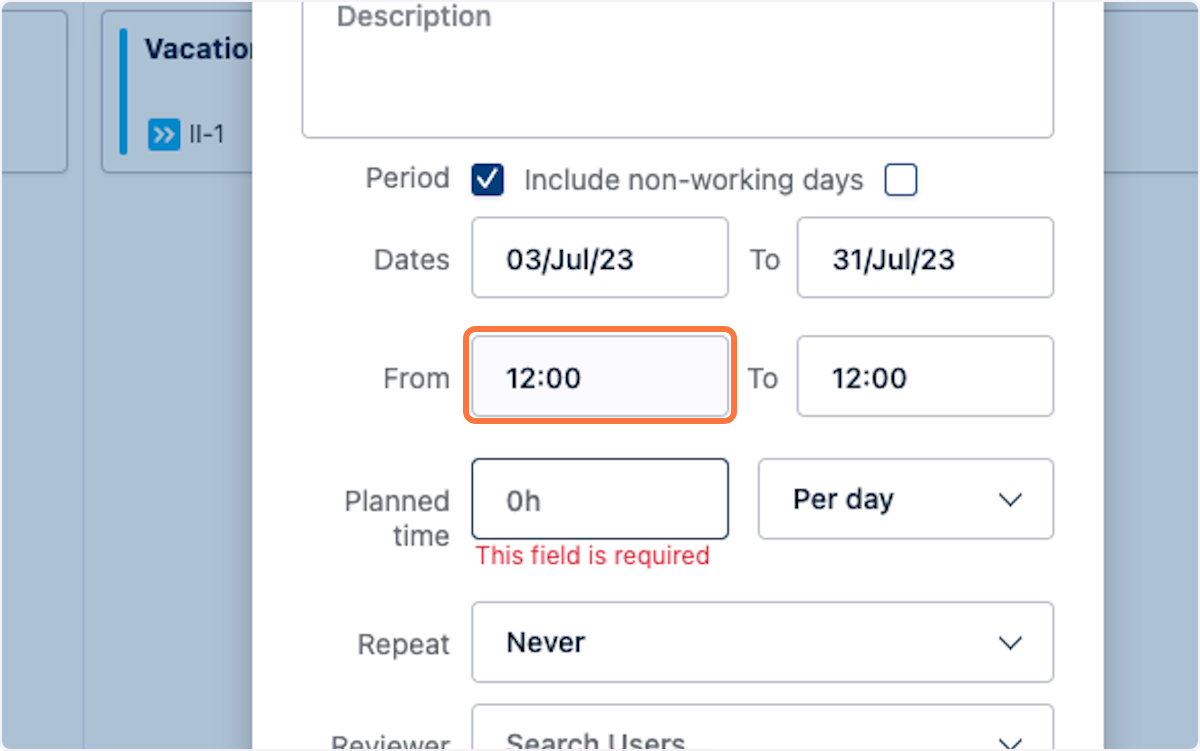Click the blue II-1 issue type icon

tap(163, 134)
